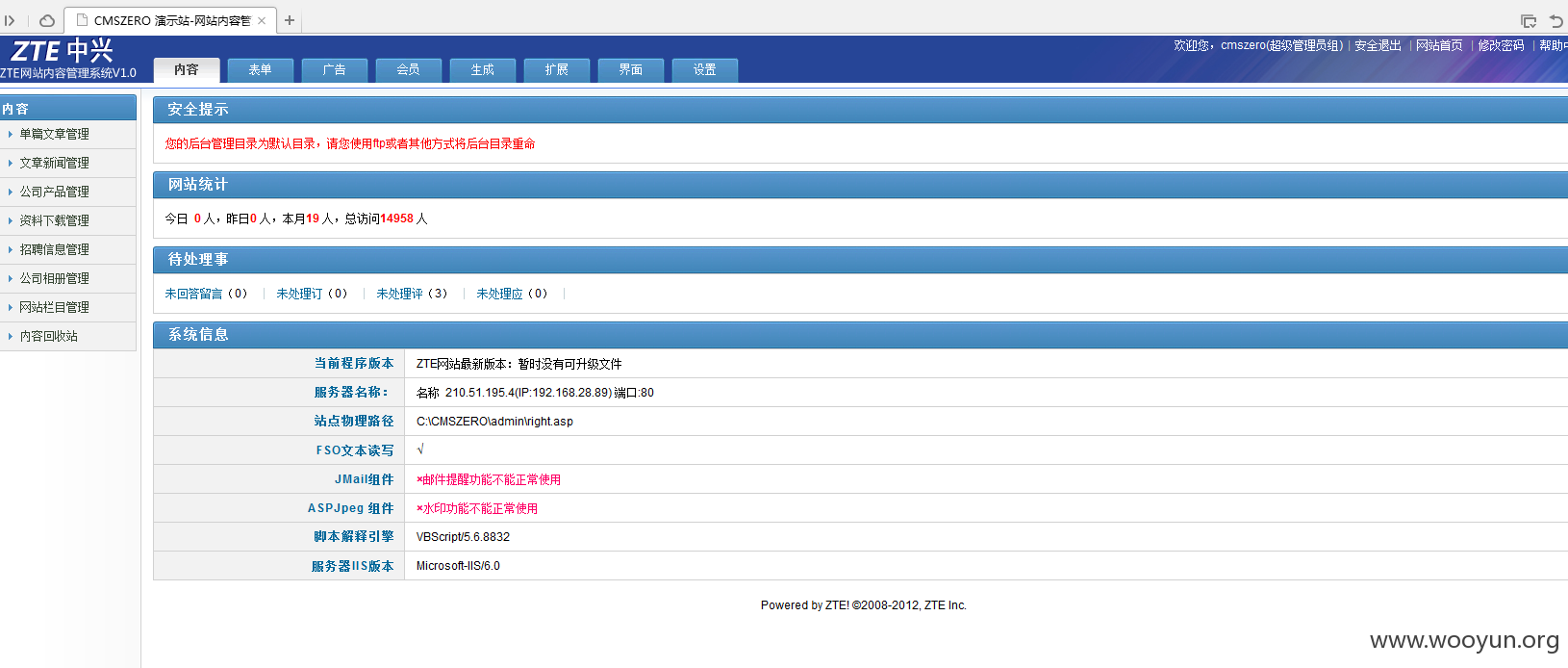Click the 脚本解释引擎 row label
Screen dimensions: 1568x668
(354, 537)
